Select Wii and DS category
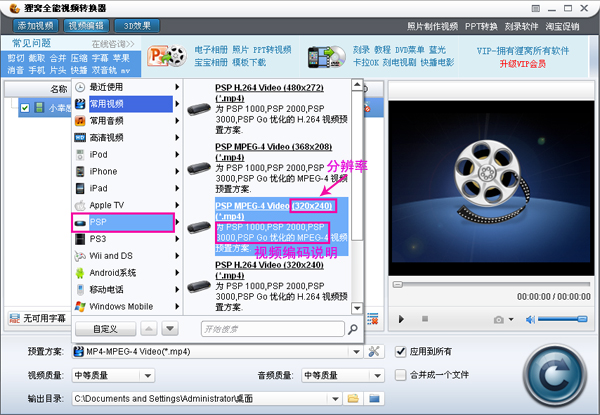This screenshot has width=600, height=415. [127, 256]
